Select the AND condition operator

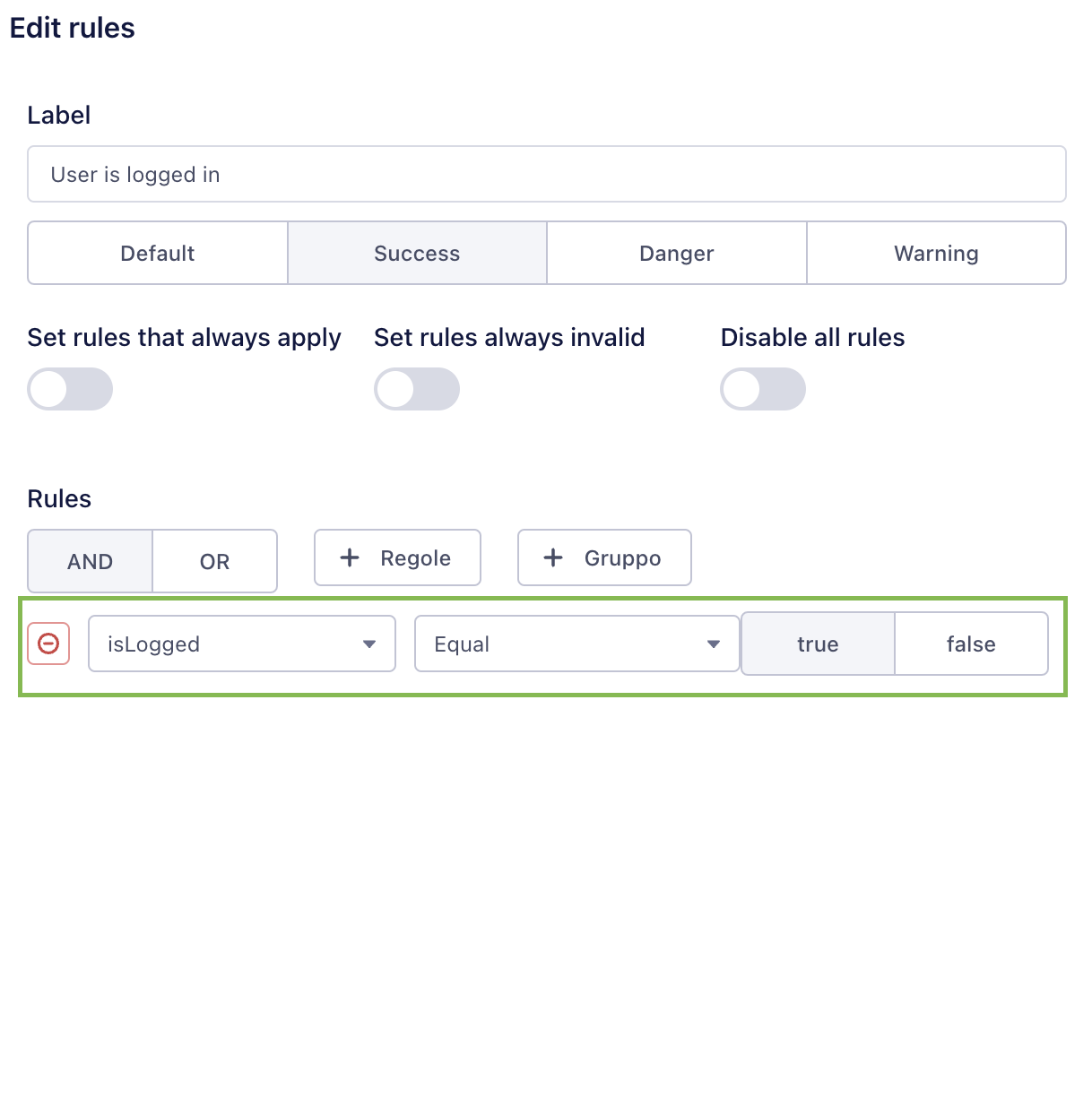[91, 561]
